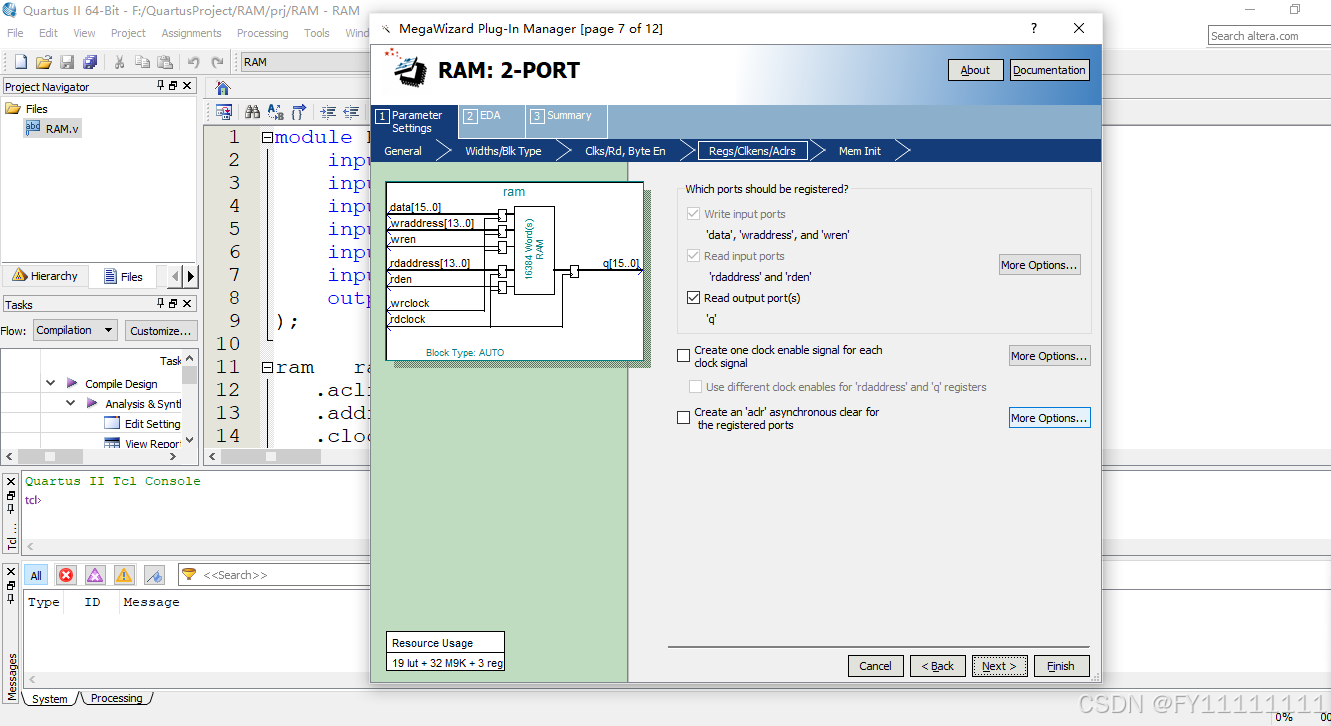Click the Analysis & Synthesis play arrow icon
This screenshot has width=1331, height=726.
click(93, 404)
